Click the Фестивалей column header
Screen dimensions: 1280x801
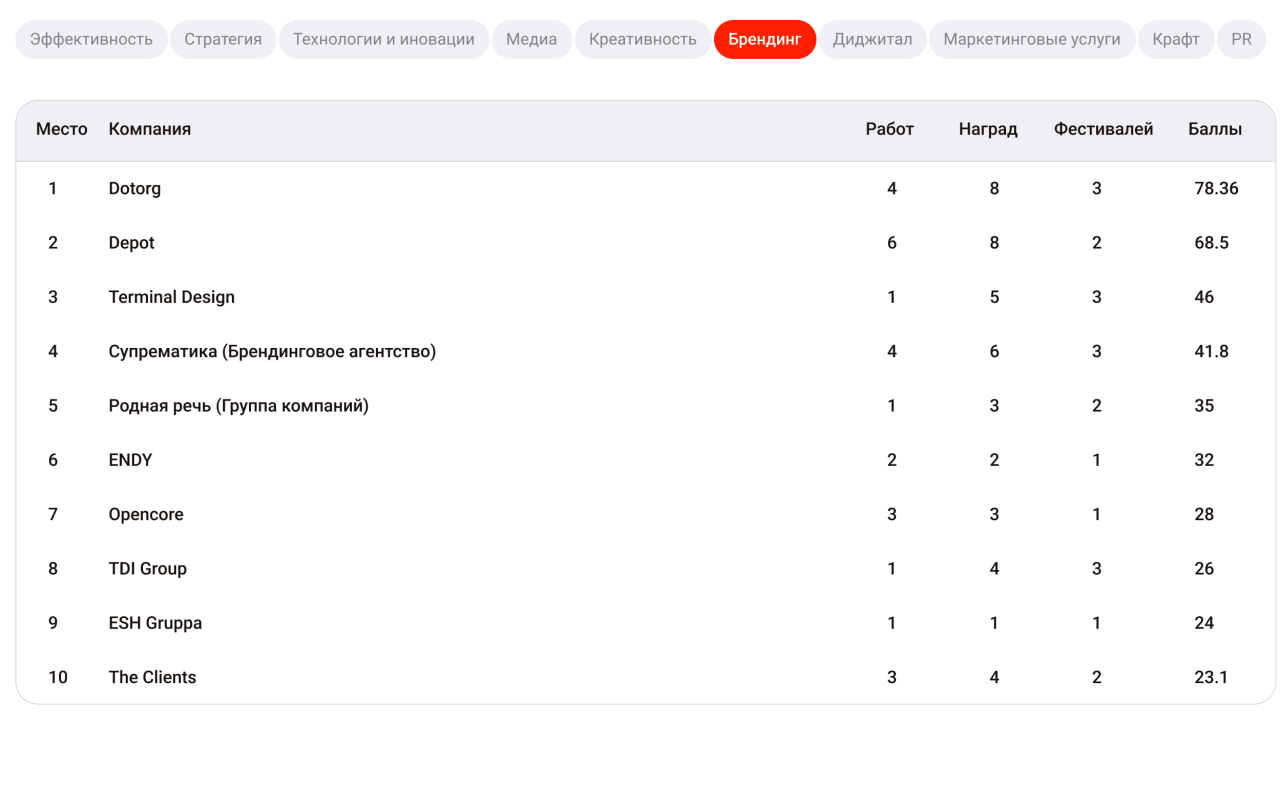tap(1104, 129)
